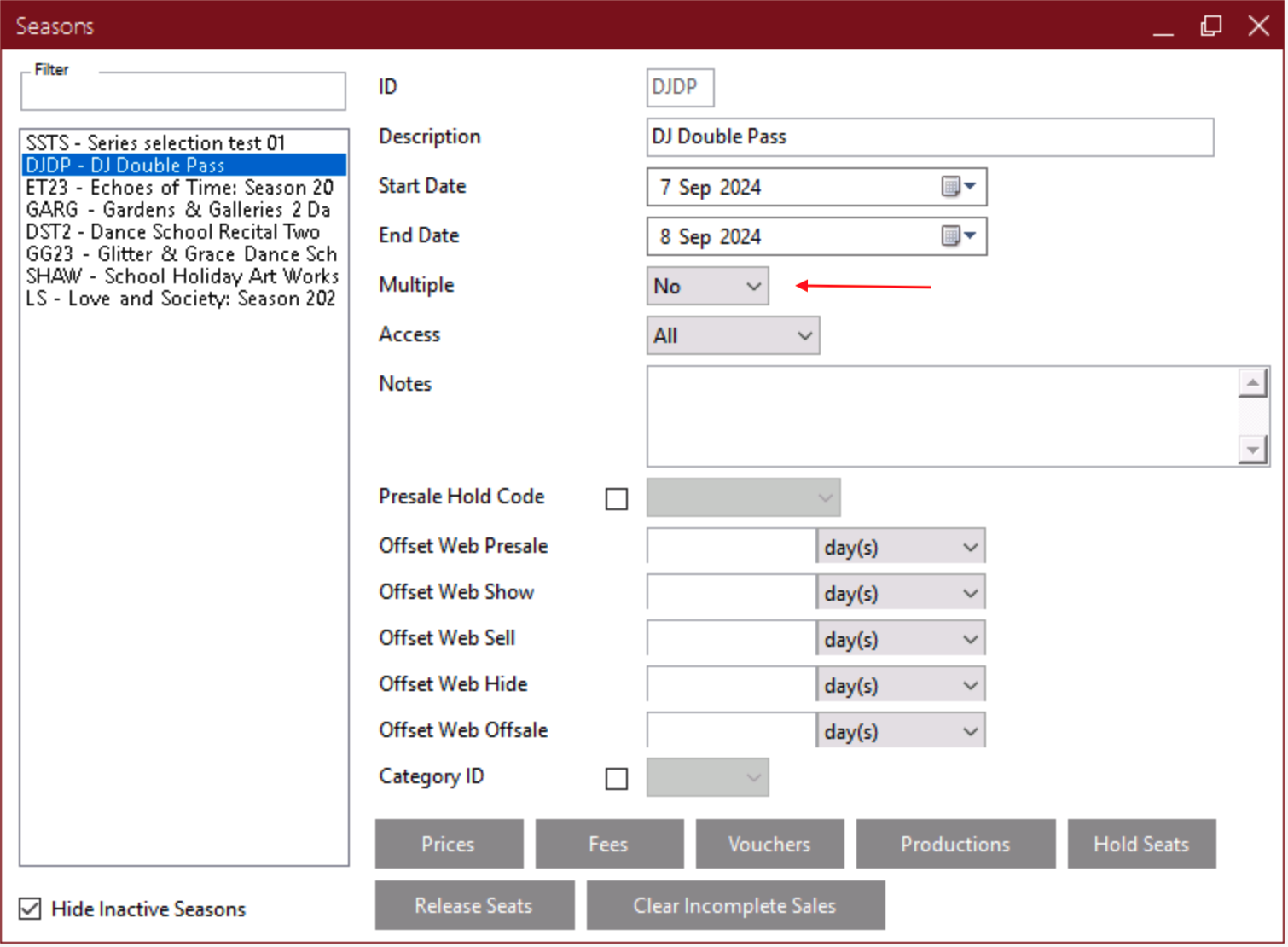Screen dimensions: 1288x947
Task: Open Offset Web Presale day(s) unit dropdown
Action: [x=901, y=547]
